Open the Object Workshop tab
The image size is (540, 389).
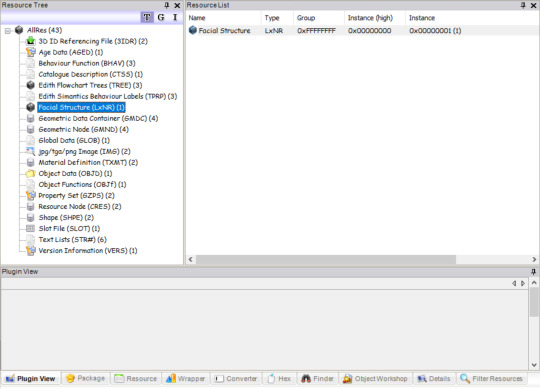click(x=375, y=379)
